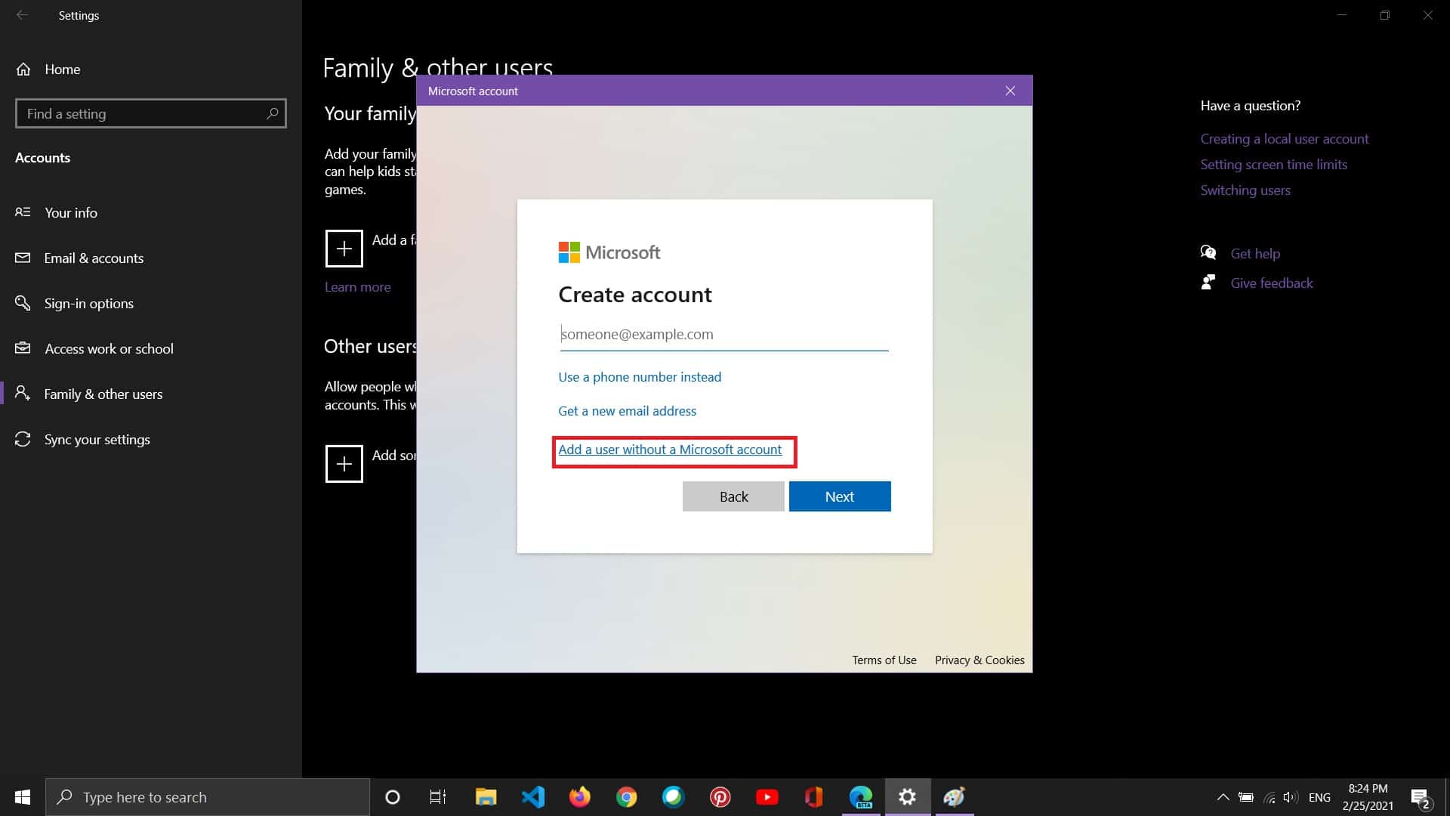Click the search magnifier in Find a setting

coord(273,113)
